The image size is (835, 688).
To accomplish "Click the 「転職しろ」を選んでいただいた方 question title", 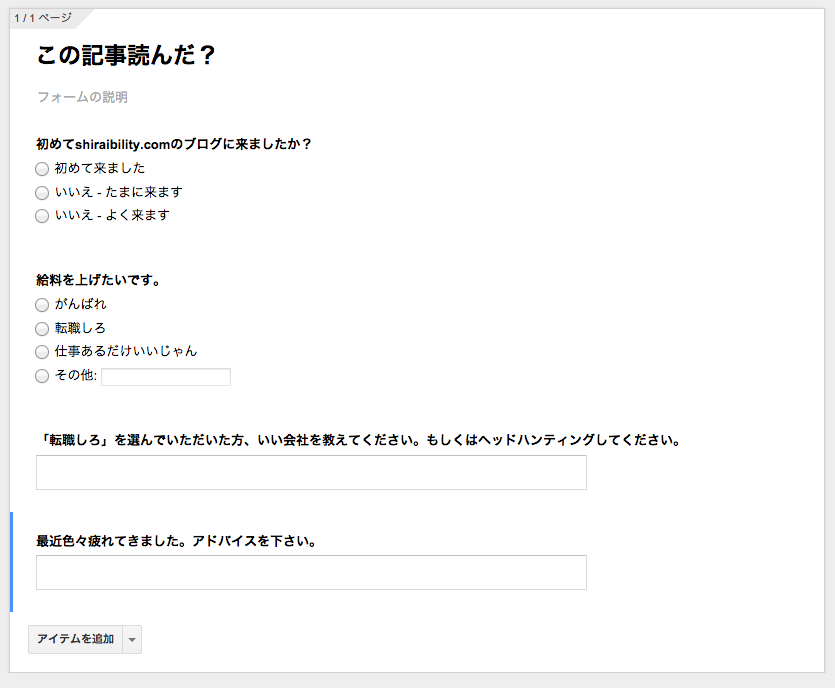I will tap(359, 440).
